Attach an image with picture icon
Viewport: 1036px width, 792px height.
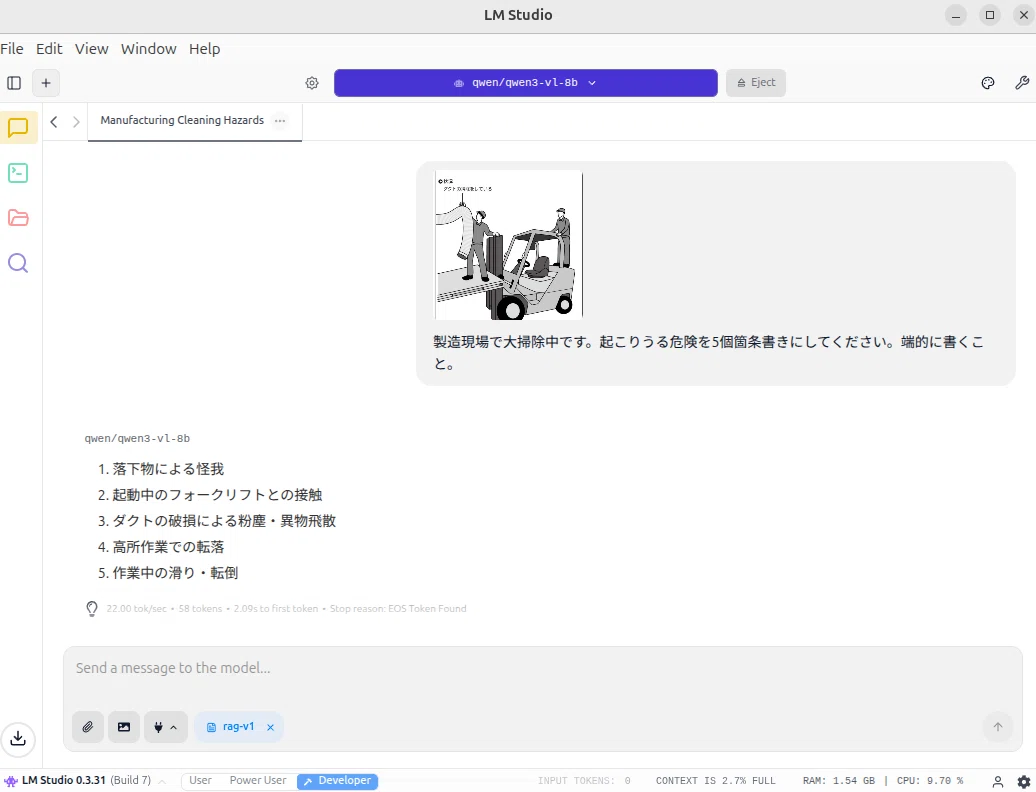(124, 727)
